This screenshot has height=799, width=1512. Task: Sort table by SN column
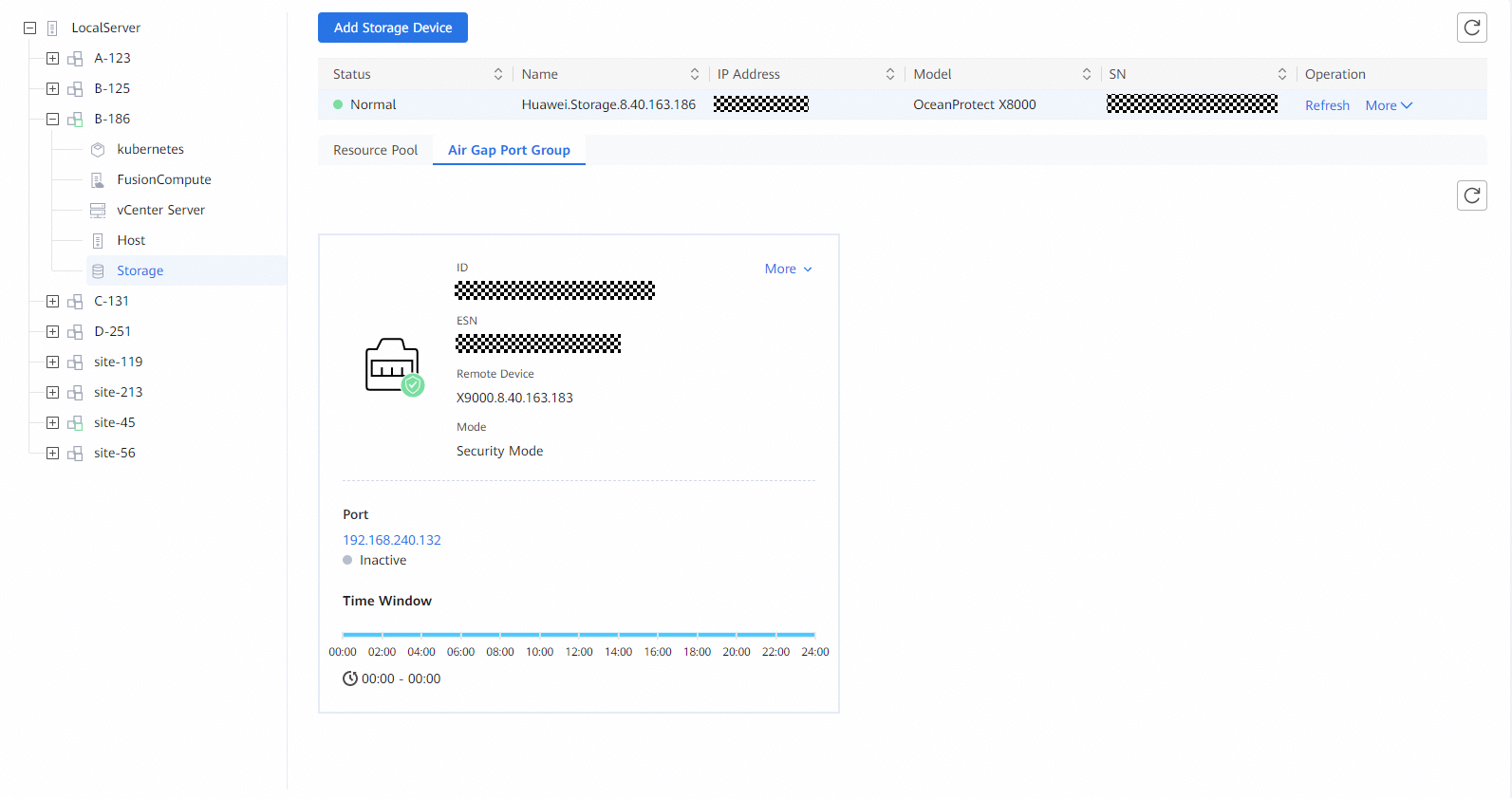[1282, 74]
